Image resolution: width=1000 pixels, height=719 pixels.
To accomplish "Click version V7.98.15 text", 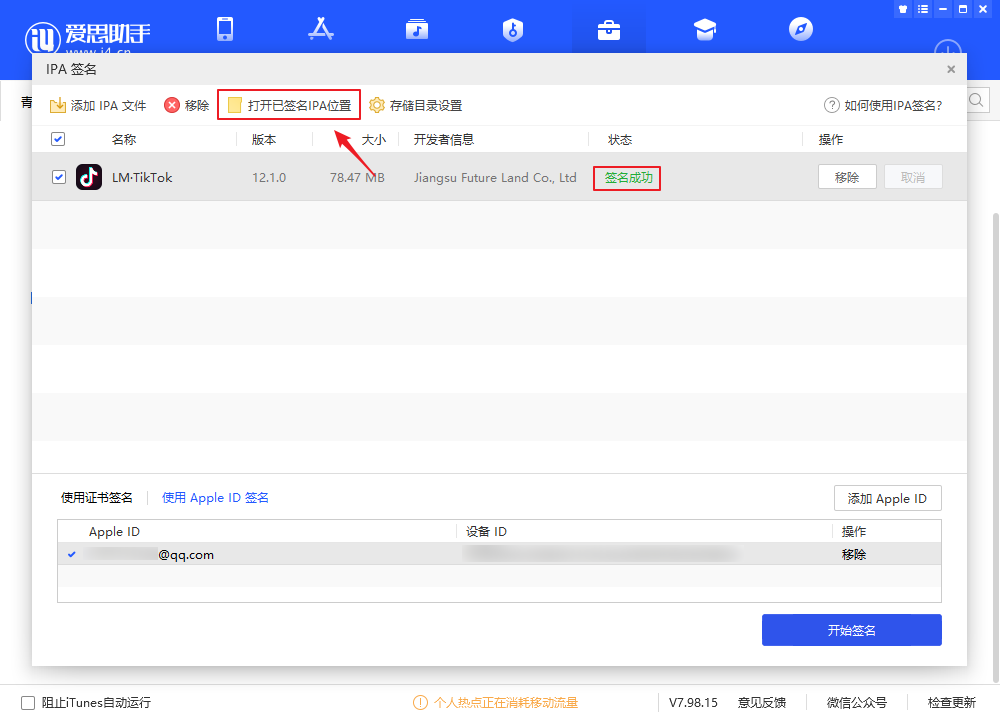I will click(693, 702).
